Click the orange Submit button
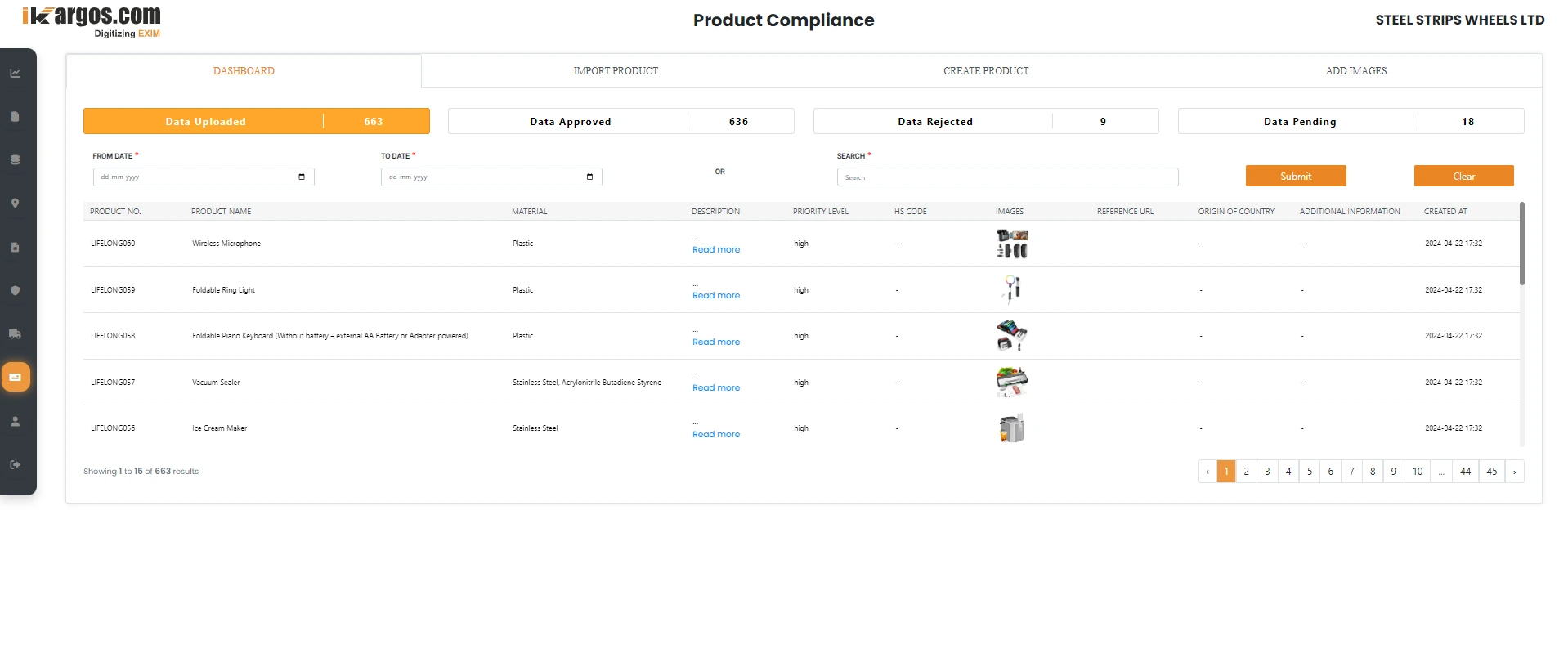Image resolution: width=1568 pixels, height=667 pixels. coord(1295,177)
